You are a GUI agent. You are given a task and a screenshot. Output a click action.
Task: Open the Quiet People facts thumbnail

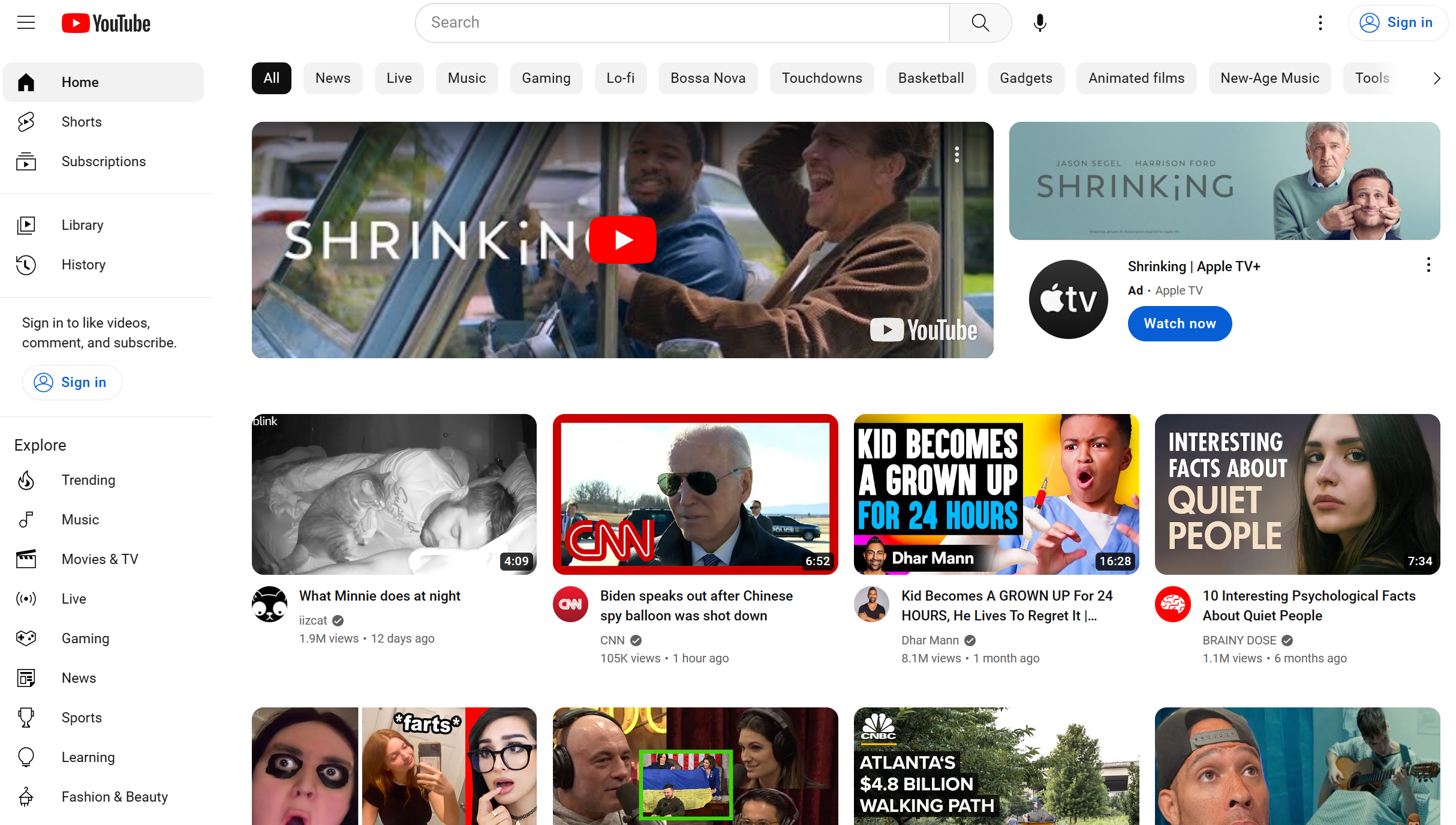[1297, 494]
